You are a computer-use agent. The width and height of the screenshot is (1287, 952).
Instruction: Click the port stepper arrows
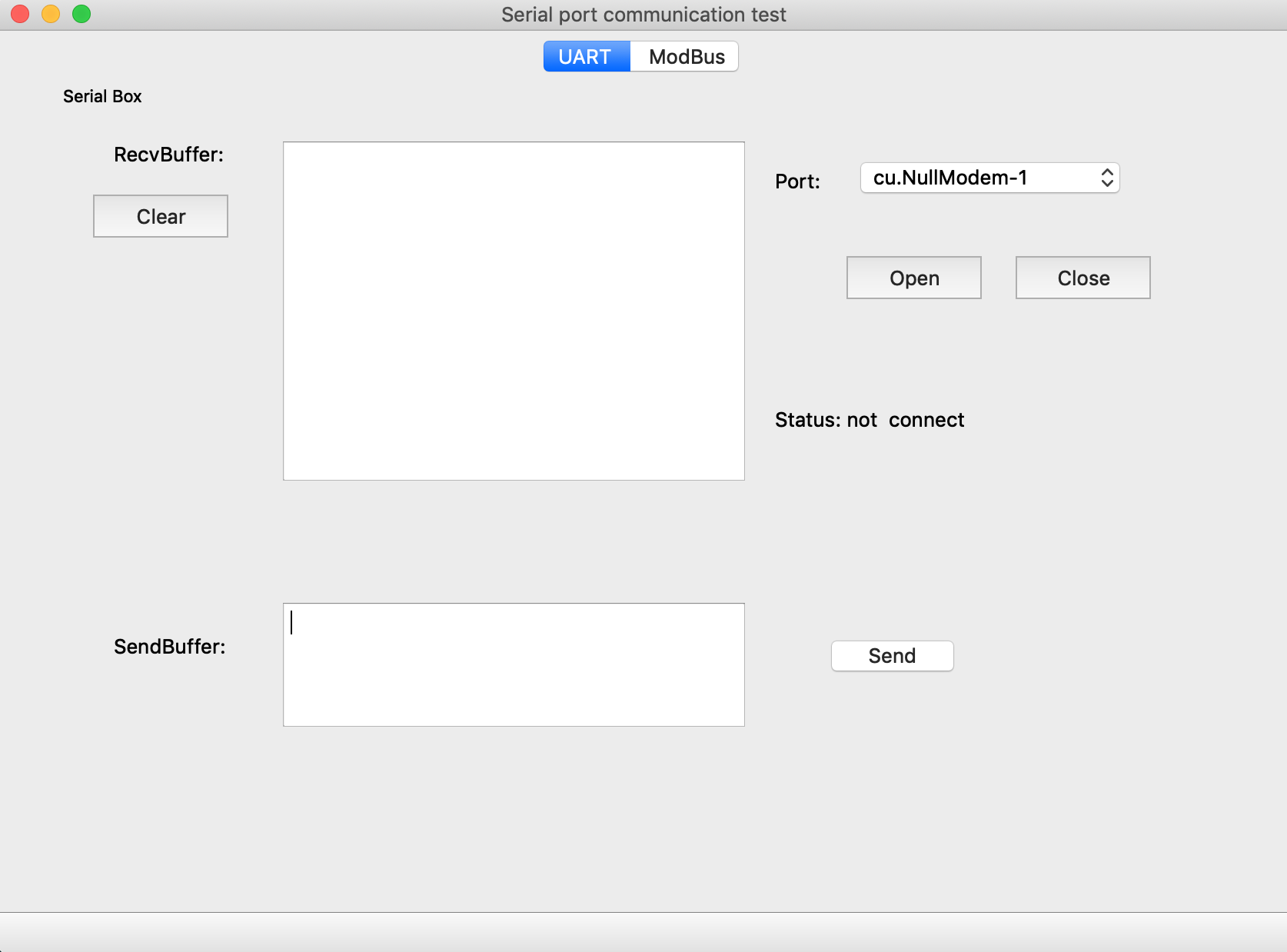[1107, 178]
